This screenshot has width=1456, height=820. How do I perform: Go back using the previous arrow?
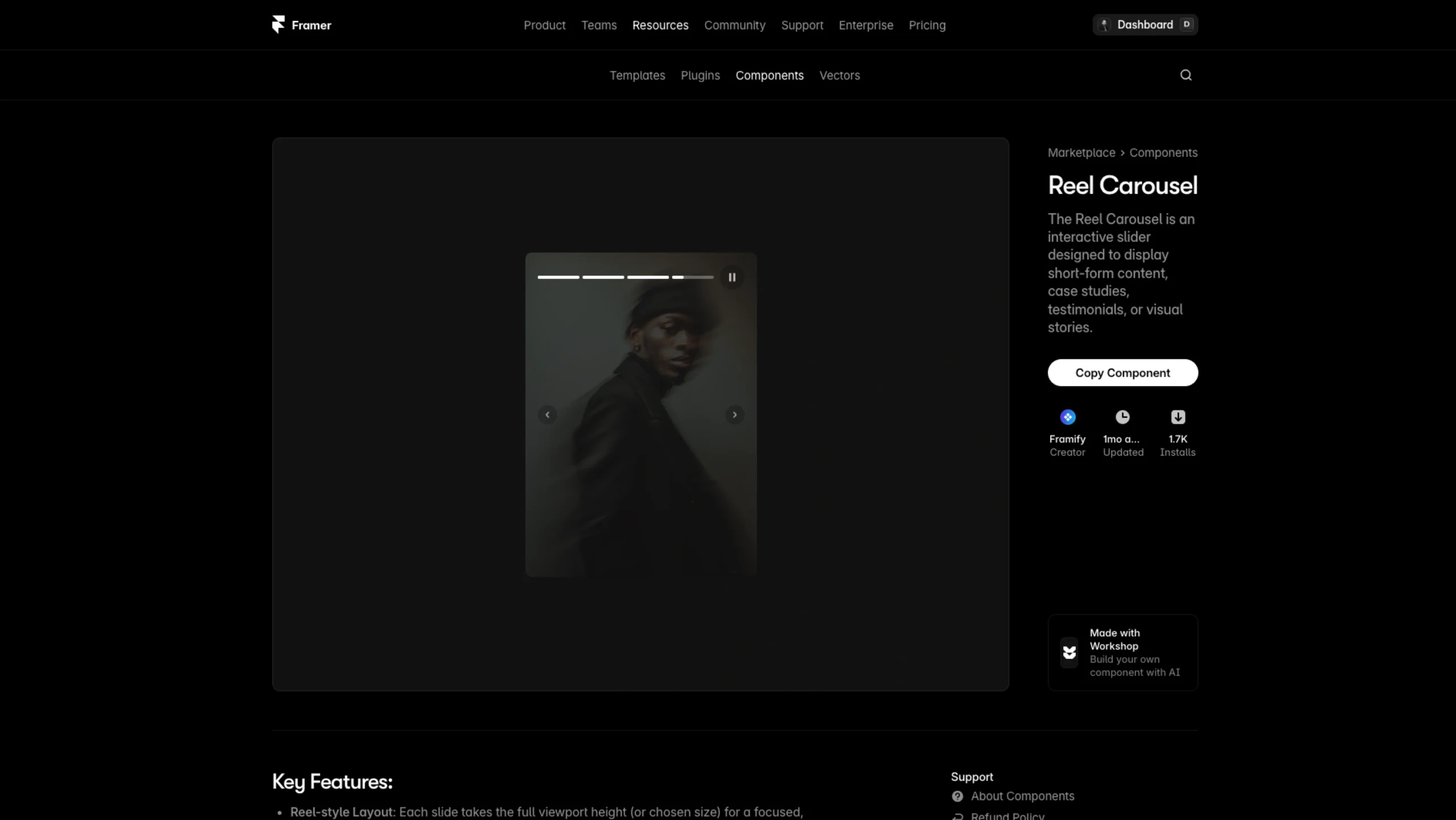pos(547,415)
